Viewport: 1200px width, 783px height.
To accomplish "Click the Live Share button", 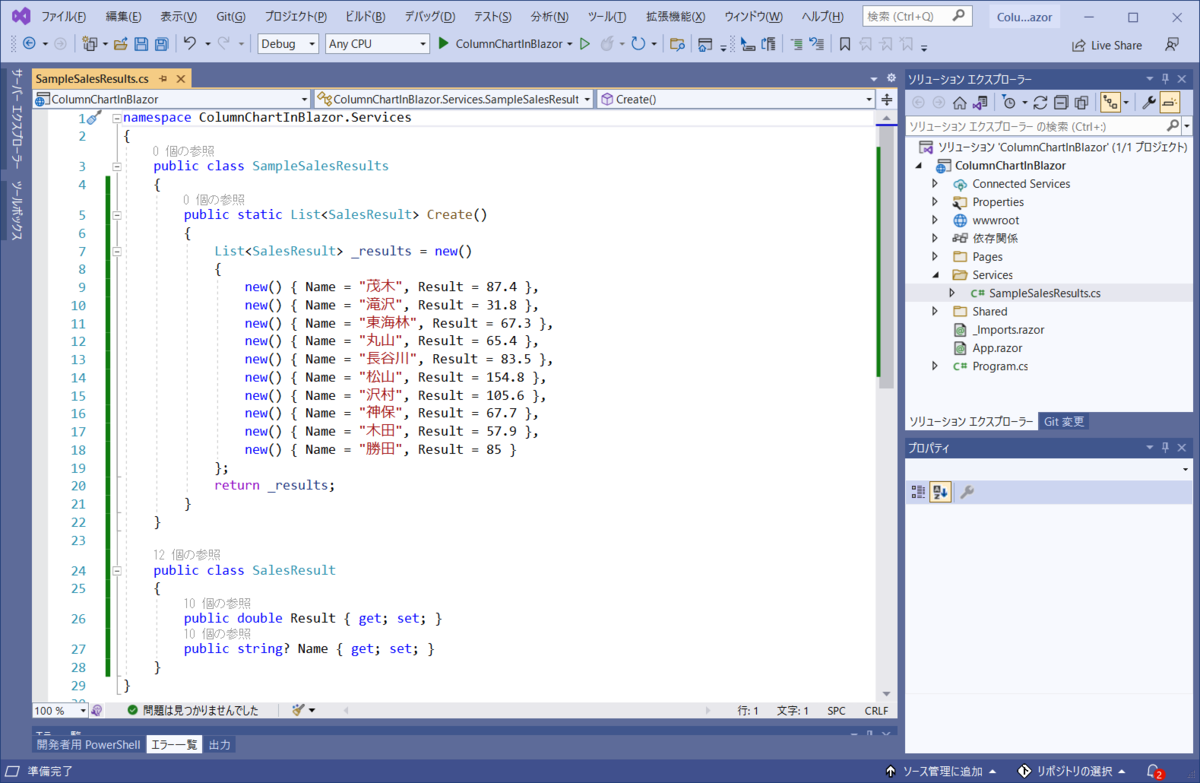I will coord(1106,45).
